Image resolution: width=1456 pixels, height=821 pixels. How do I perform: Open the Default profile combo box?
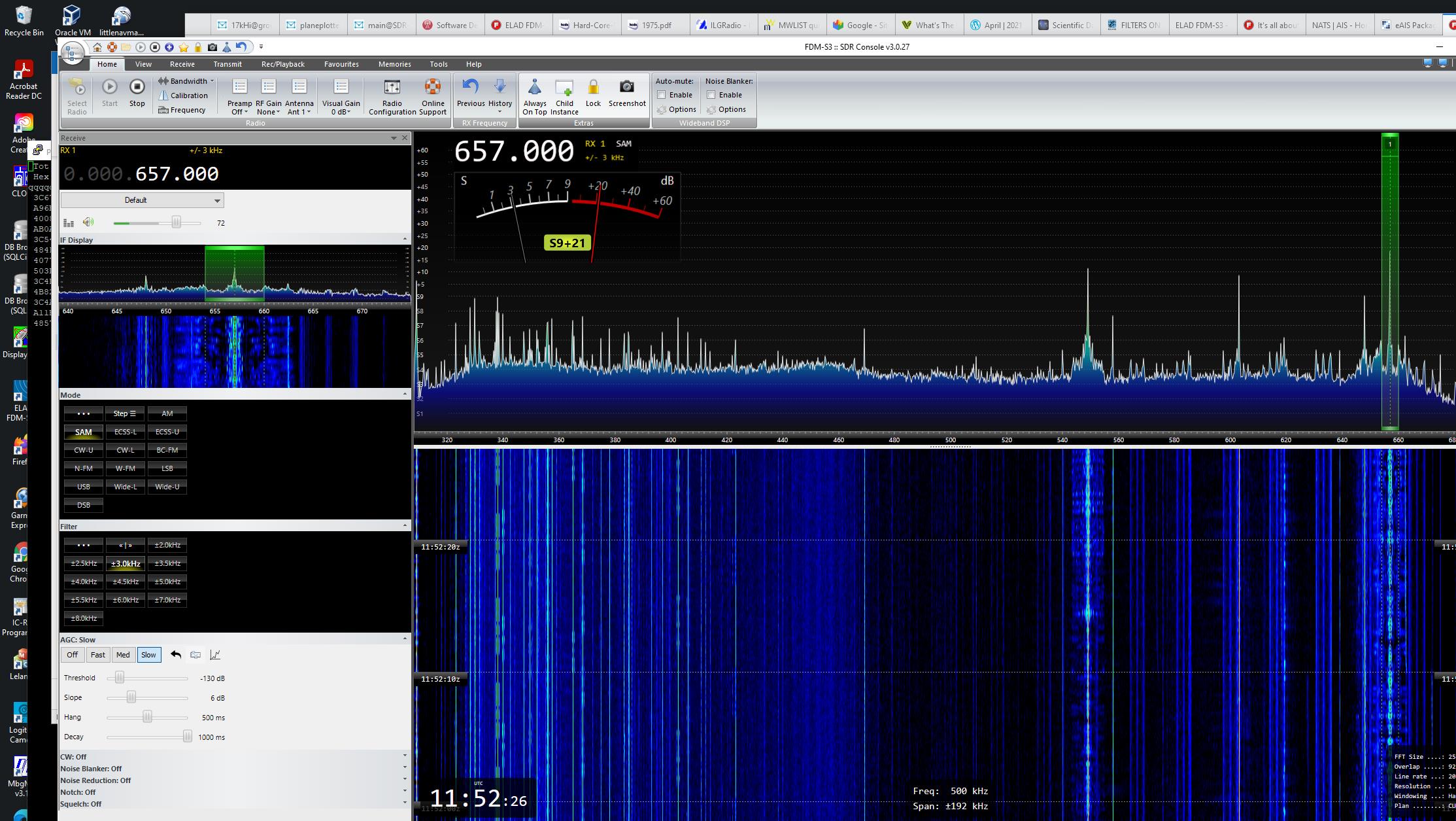(x=143, y=200)
